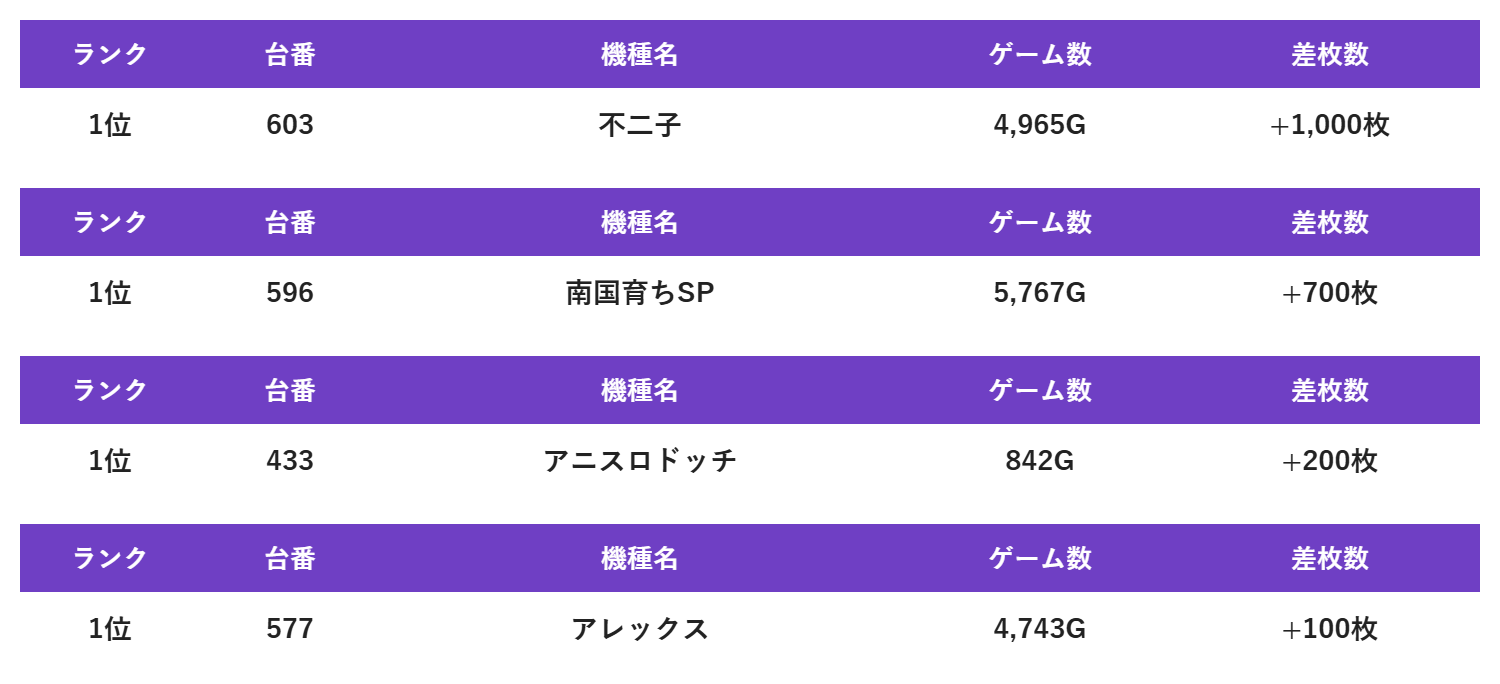Click machine number 433 cell

290,461
